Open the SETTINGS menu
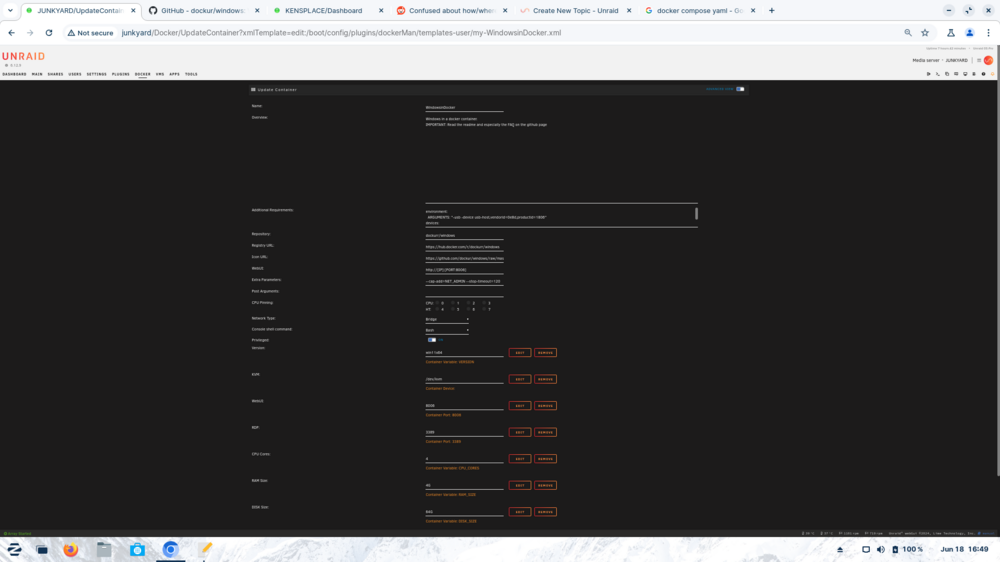The width and height of the screenshot is (1000, 562). [96, 74]
